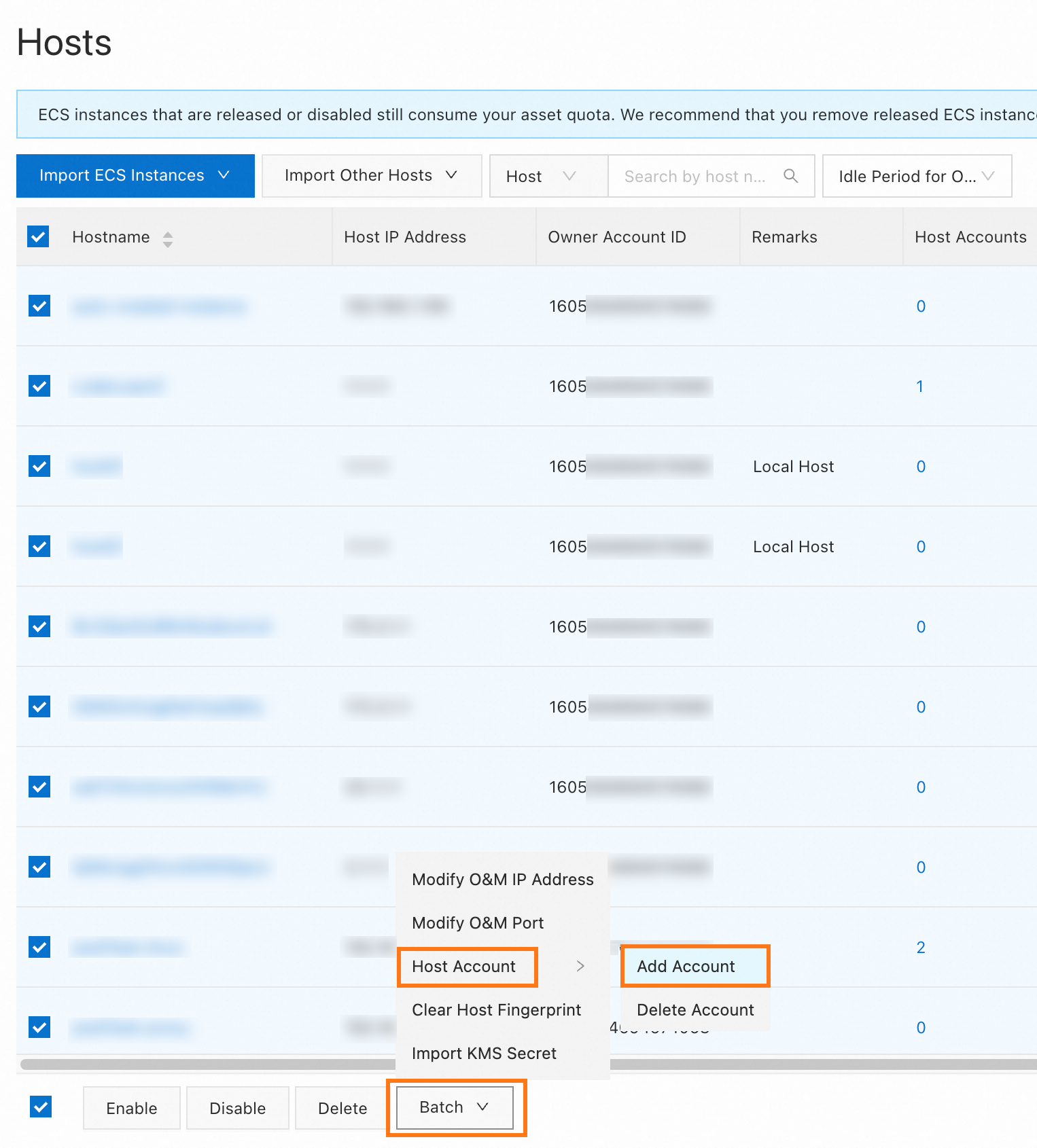
Task: Uncheck checkbox of row with 1 host account
Action: click(39, 386)
